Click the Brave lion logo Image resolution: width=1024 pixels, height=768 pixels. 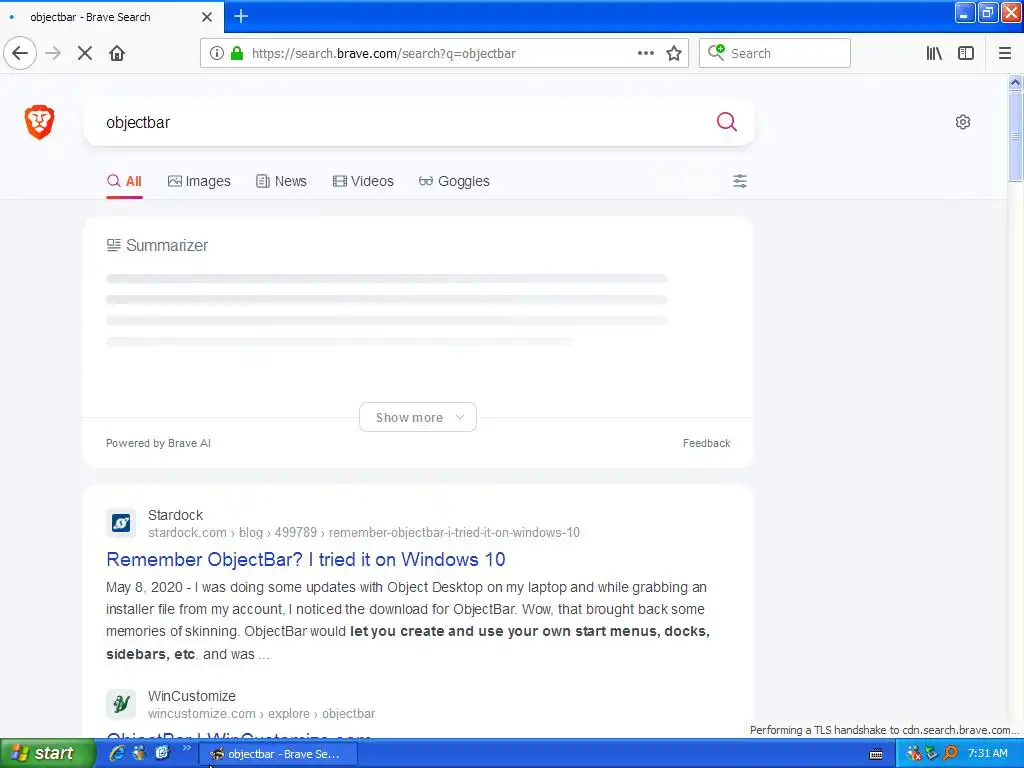tap(39, 122)
